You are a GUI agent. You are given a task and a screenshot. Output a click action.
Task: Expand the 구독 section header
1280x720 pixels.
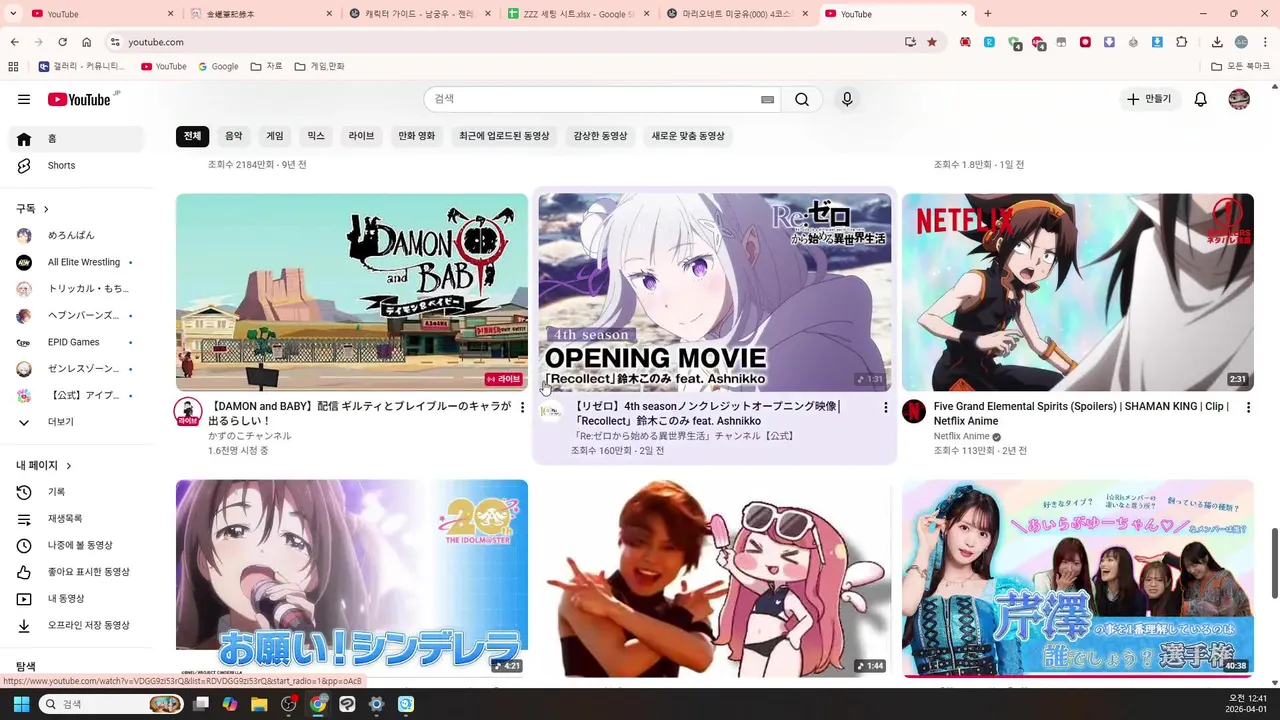pyautogui.click(x=32, y=208)
